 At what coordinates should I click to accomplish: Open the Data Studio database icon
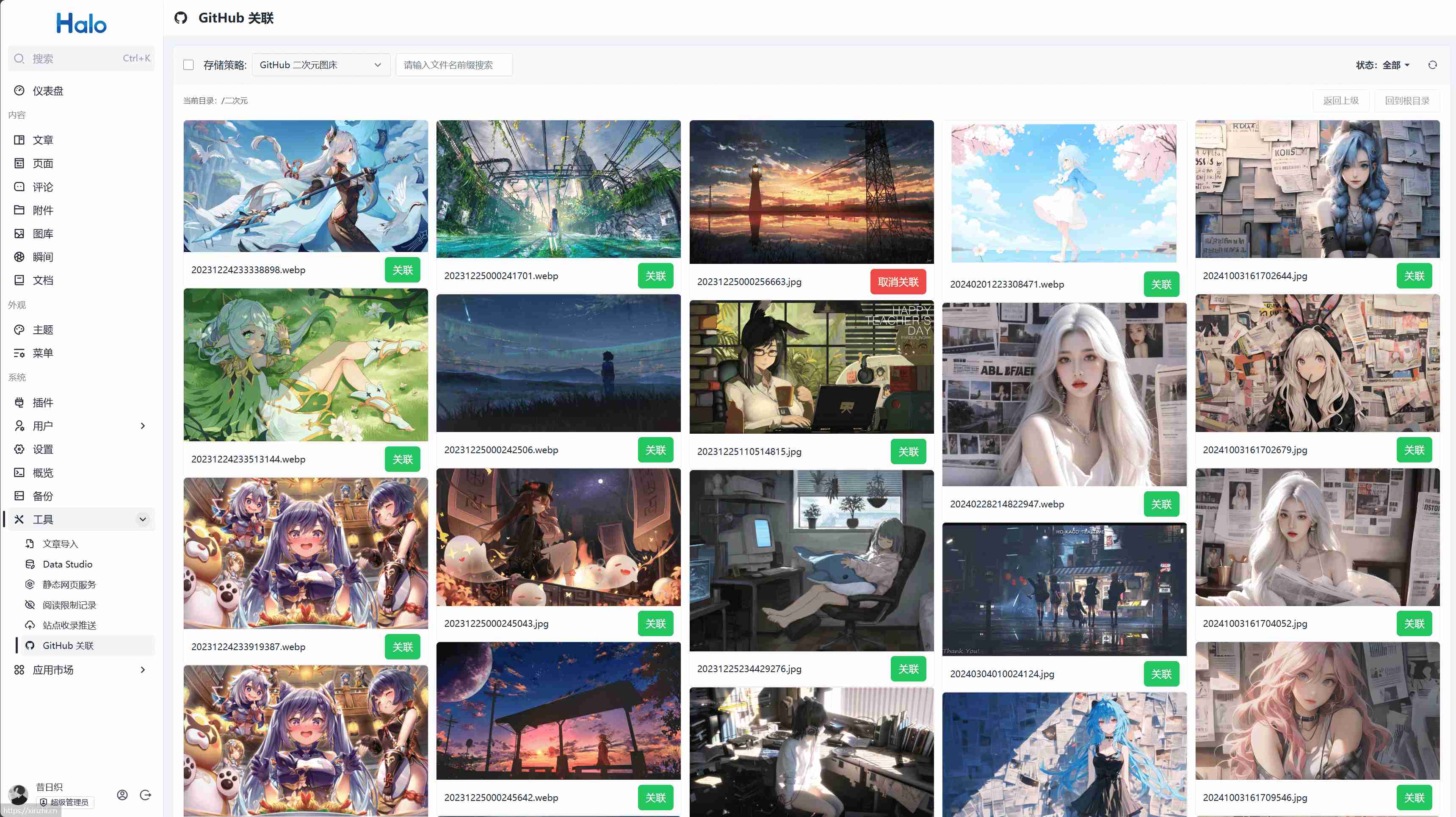tap(30, 564)
